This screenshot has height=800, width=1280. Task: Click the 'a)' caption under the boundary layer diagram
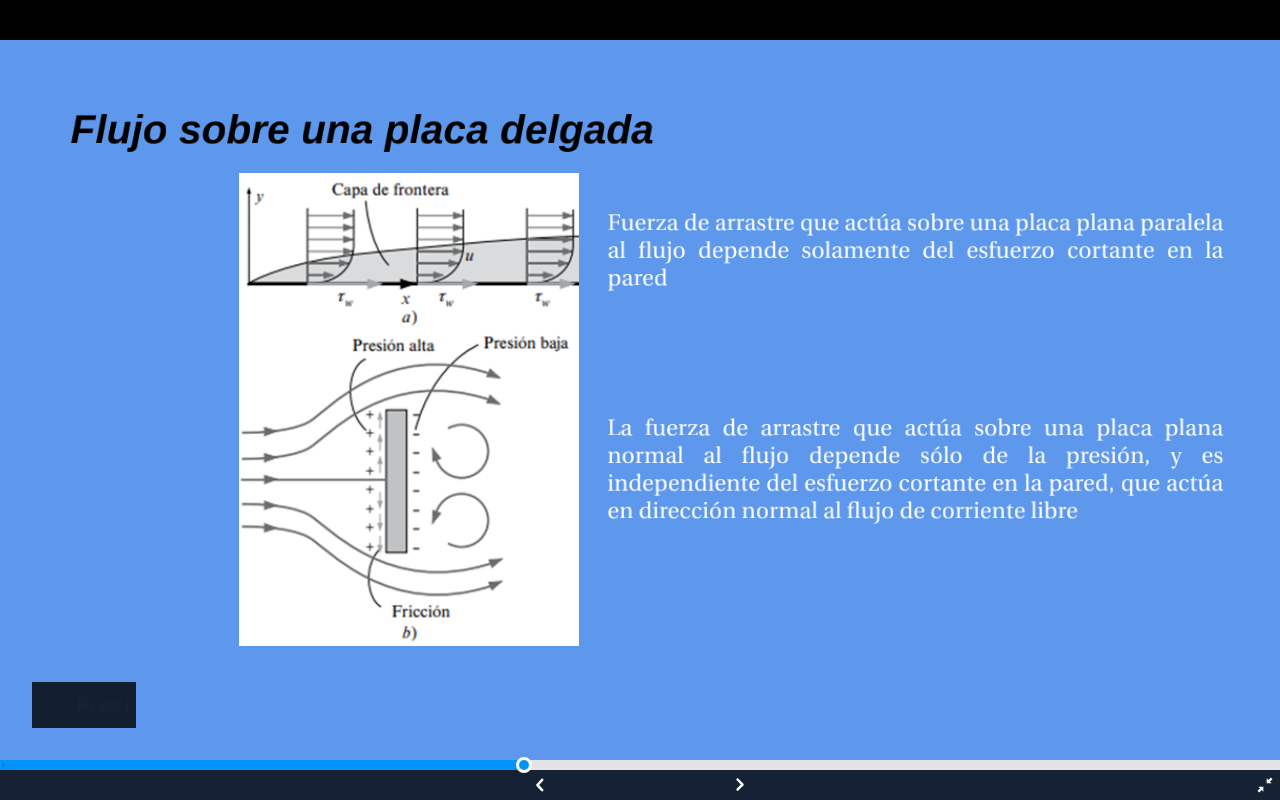tap(409, 317)
